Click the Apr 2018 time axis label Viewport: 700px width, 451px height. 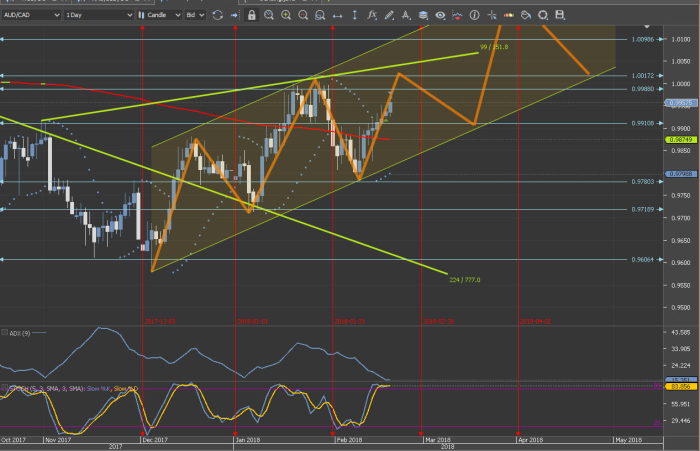coord(530,440)
